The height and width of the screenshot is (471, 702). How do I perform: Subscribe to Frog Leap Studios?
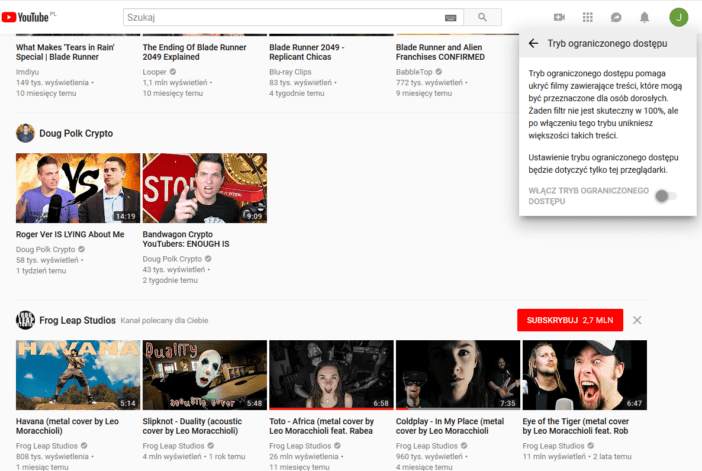(570, 320)
